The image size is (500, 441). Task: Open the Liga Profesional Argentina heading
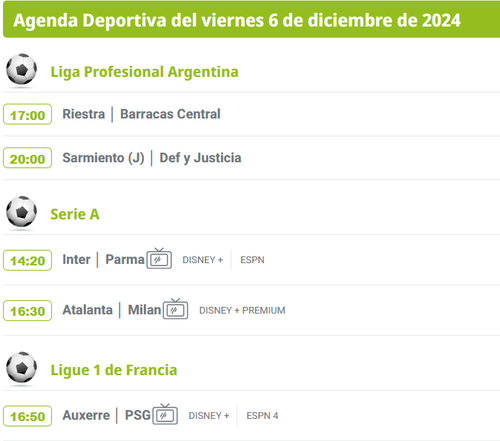[144, 72]
